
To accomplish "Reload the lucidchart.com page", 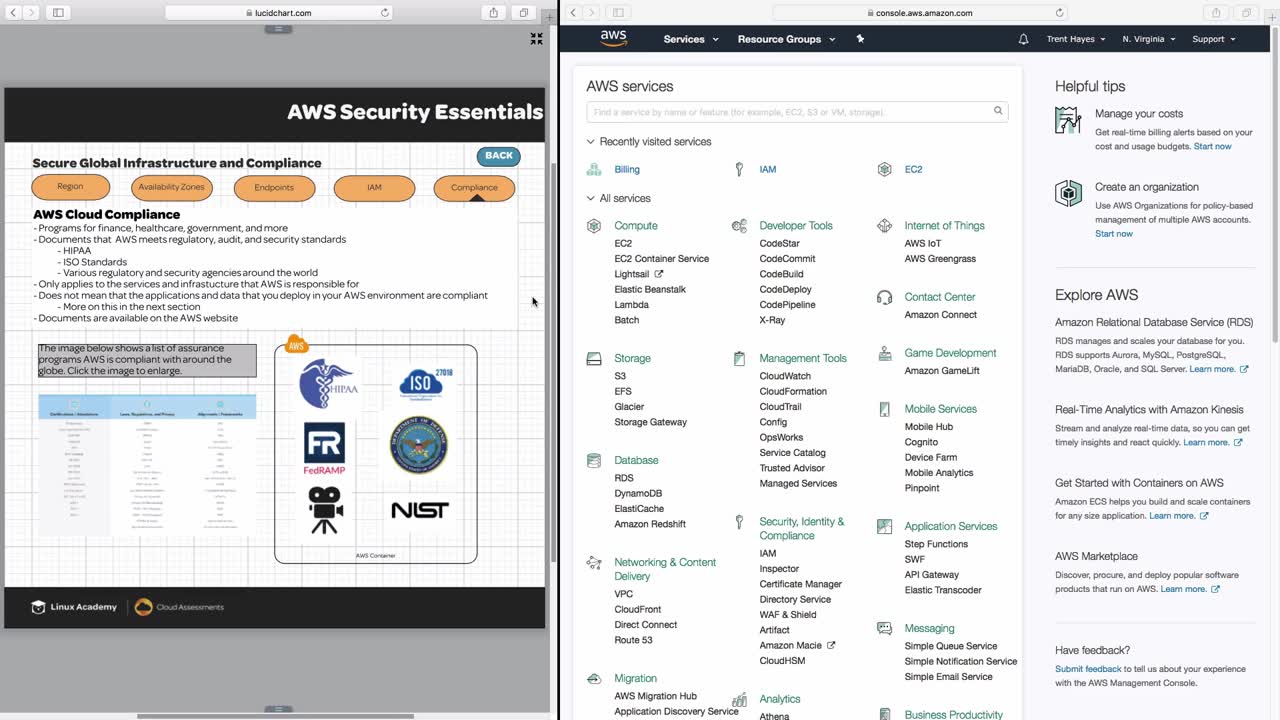I will pos(385,13).
